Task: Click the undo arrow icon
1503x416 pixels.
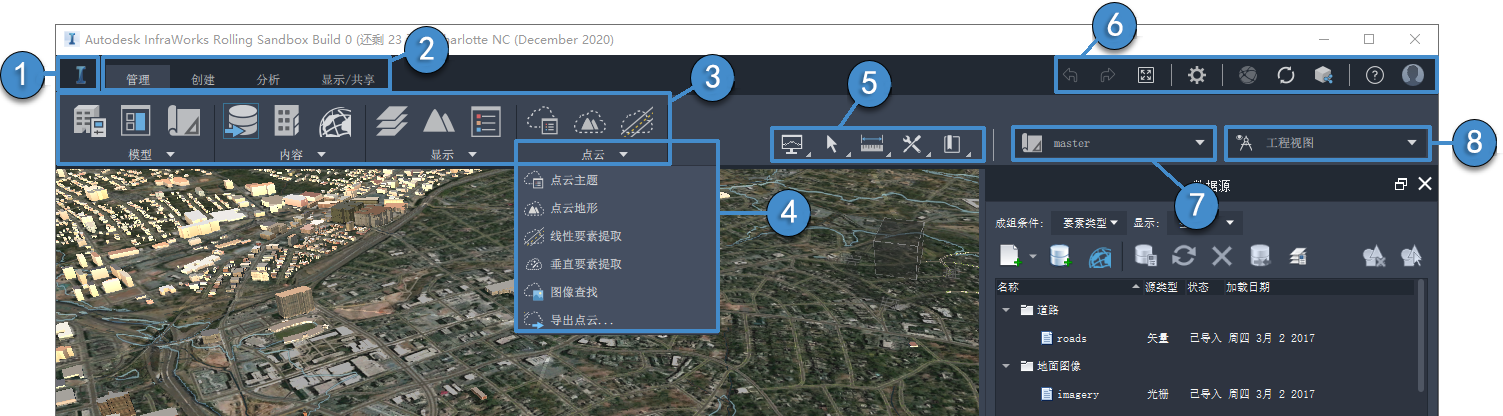Action: point(1071,75)
